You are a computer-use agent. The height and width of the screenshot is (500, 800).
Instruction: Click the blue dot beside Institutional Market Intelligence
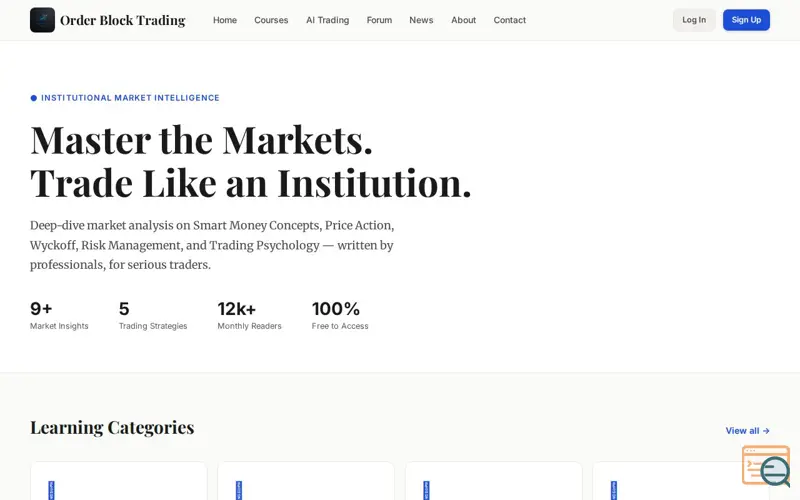pos(34,98)
